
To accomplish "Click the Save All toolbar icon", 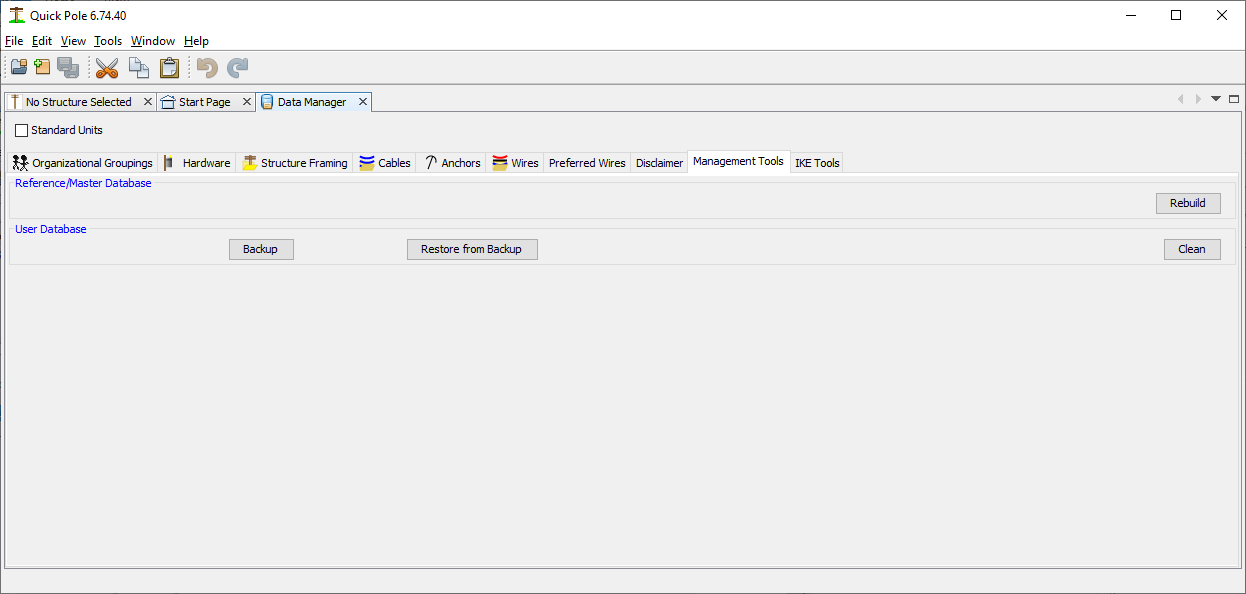I will (68, 68).
